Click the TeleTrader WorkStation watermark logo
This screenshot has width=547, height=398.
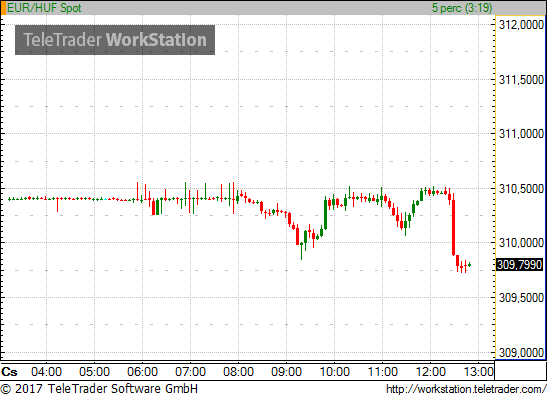click(x=115, y=40)
